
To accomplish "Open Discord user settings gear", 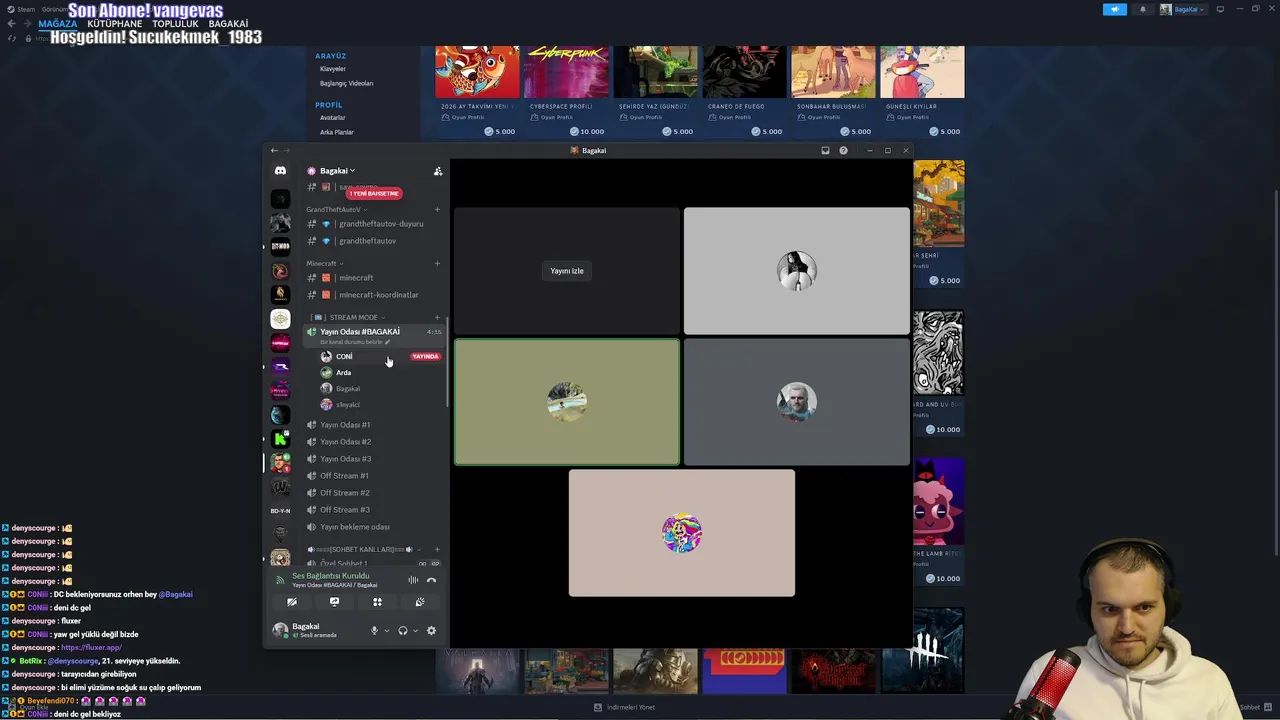I will pos(431,631).
